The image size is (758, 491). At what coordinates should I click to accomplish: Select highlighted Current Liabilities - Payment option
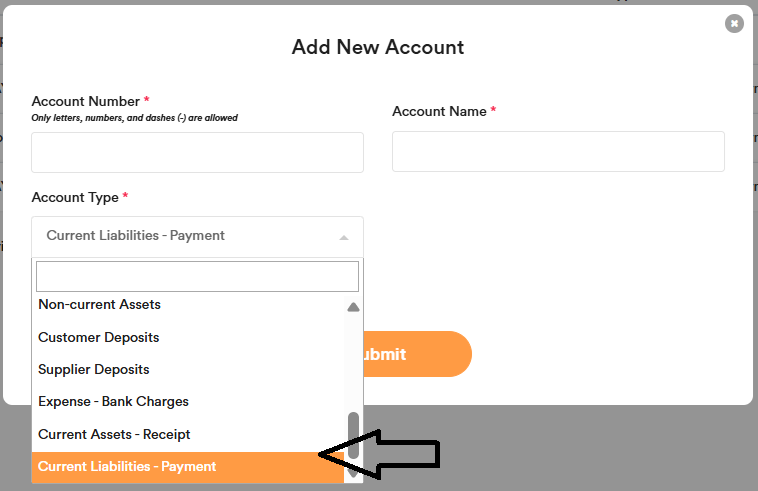(127, 467)
